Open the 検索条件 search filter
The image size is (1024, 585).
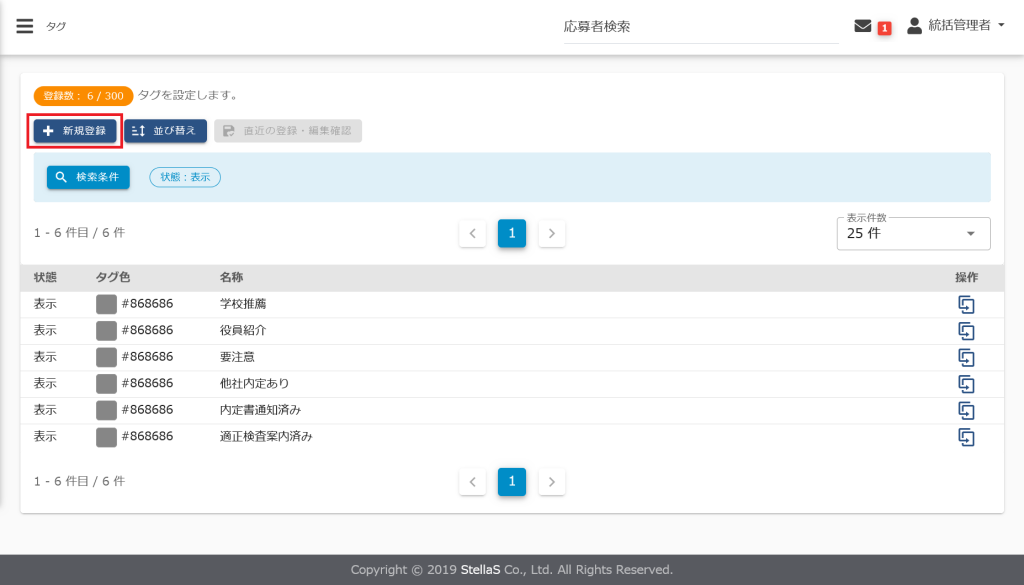tap(88, 177)
